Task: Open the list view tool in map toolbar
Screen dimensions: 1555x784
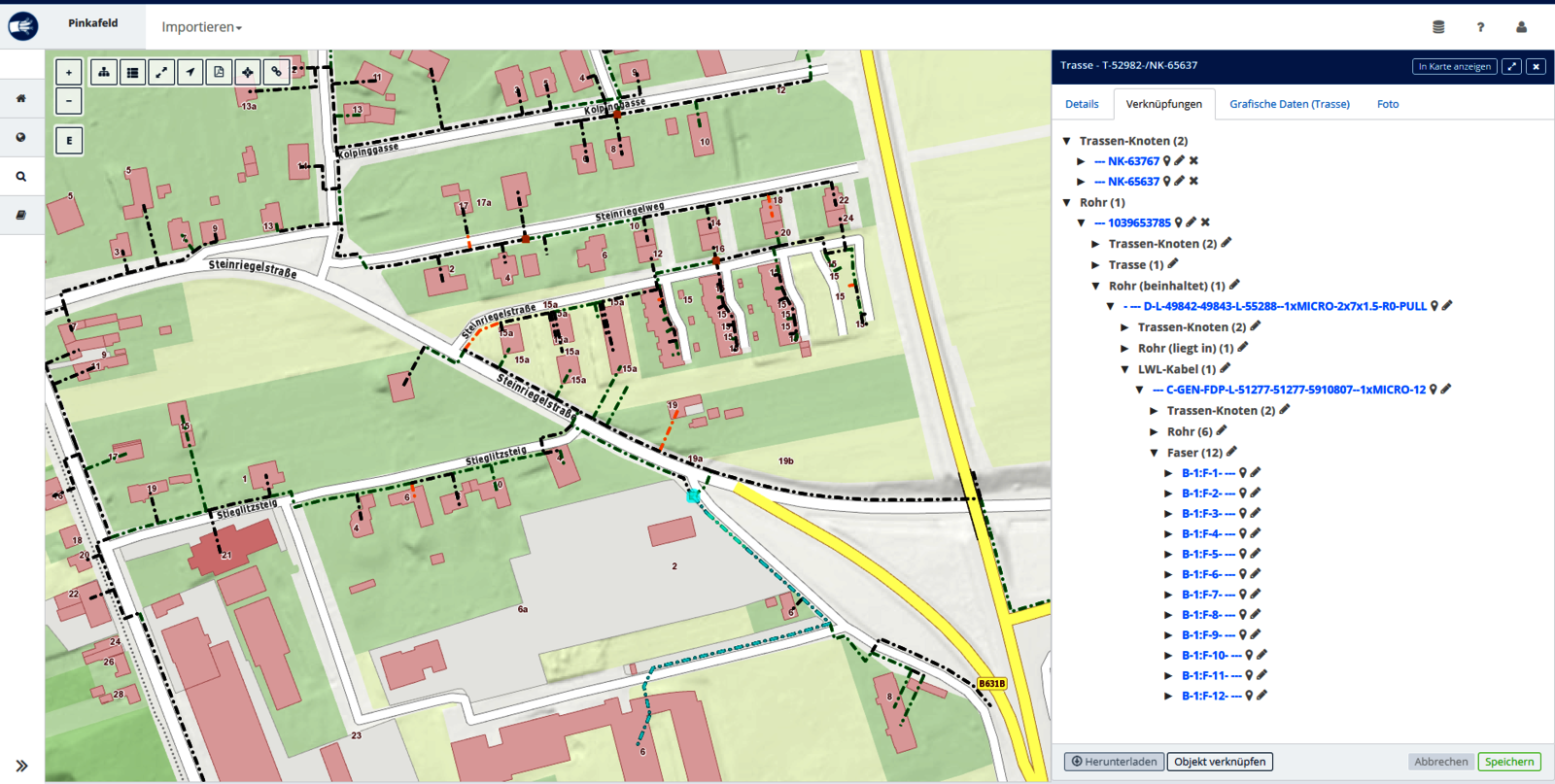Action: pos(133,72)
